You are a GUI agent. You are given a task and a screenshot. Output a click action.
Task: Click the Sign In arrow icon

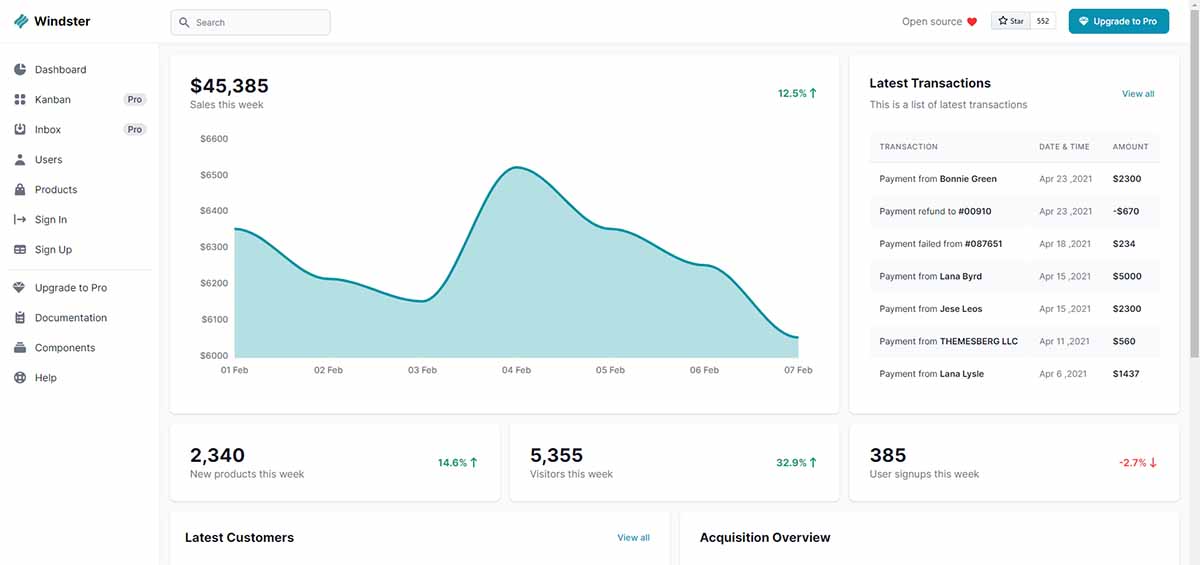(20, 220)
